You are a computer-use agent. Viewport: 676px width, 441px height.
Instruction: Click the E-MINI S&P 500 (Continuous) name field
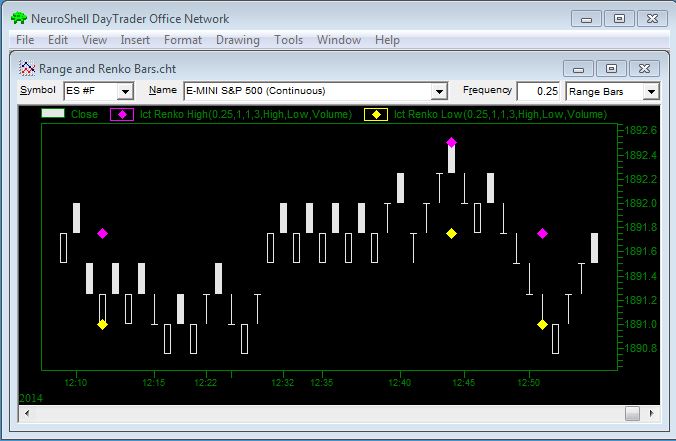click(x=308, y=91)
